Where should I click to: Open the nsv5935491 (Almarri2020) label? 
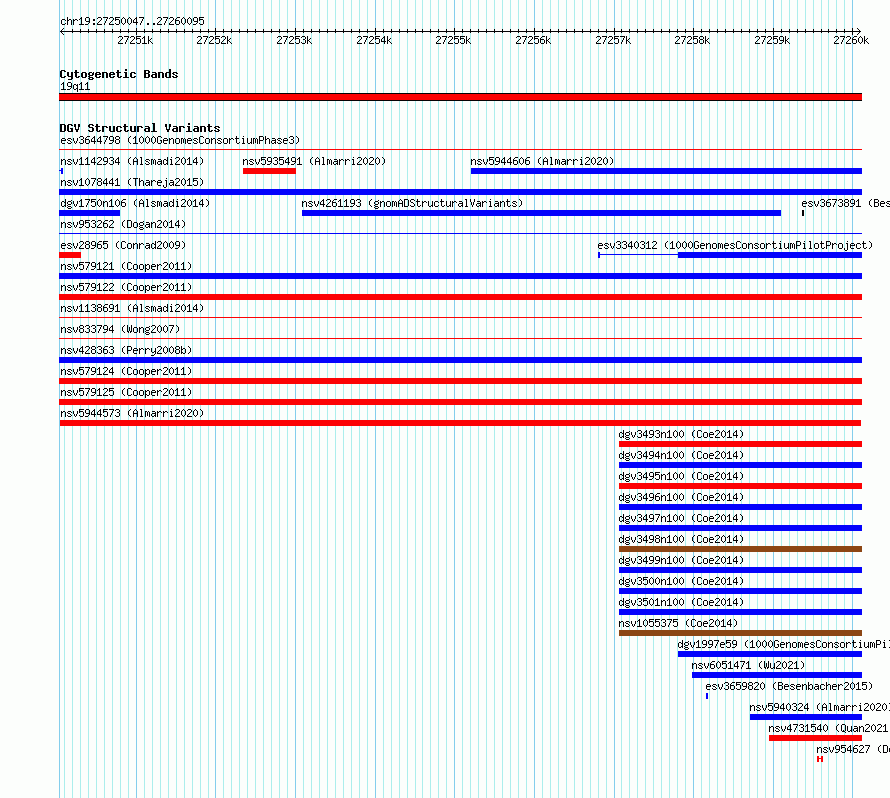[314, 161]
